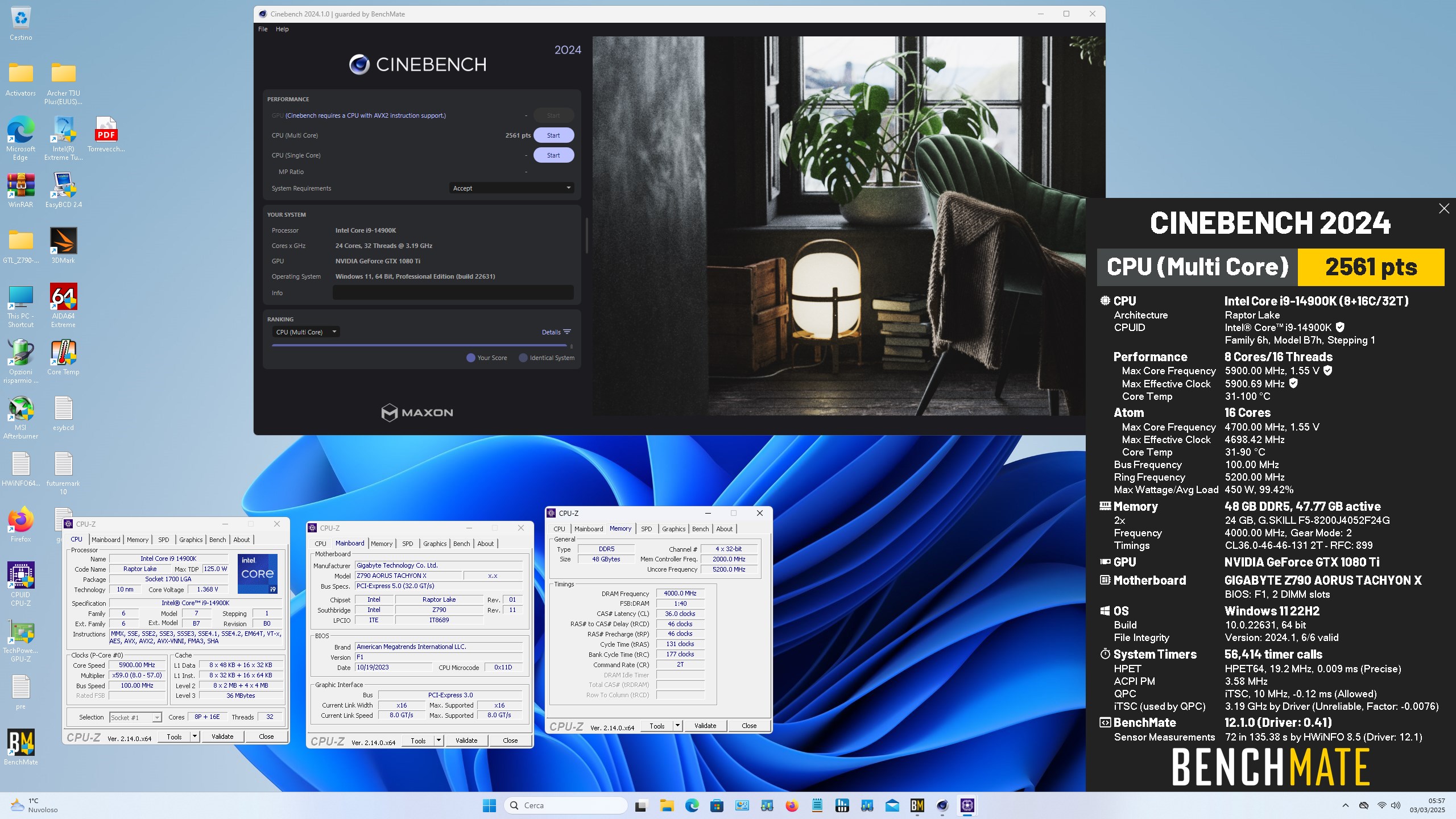
Task: Launch WinRAR from the desktop
Action: (20, 191)
